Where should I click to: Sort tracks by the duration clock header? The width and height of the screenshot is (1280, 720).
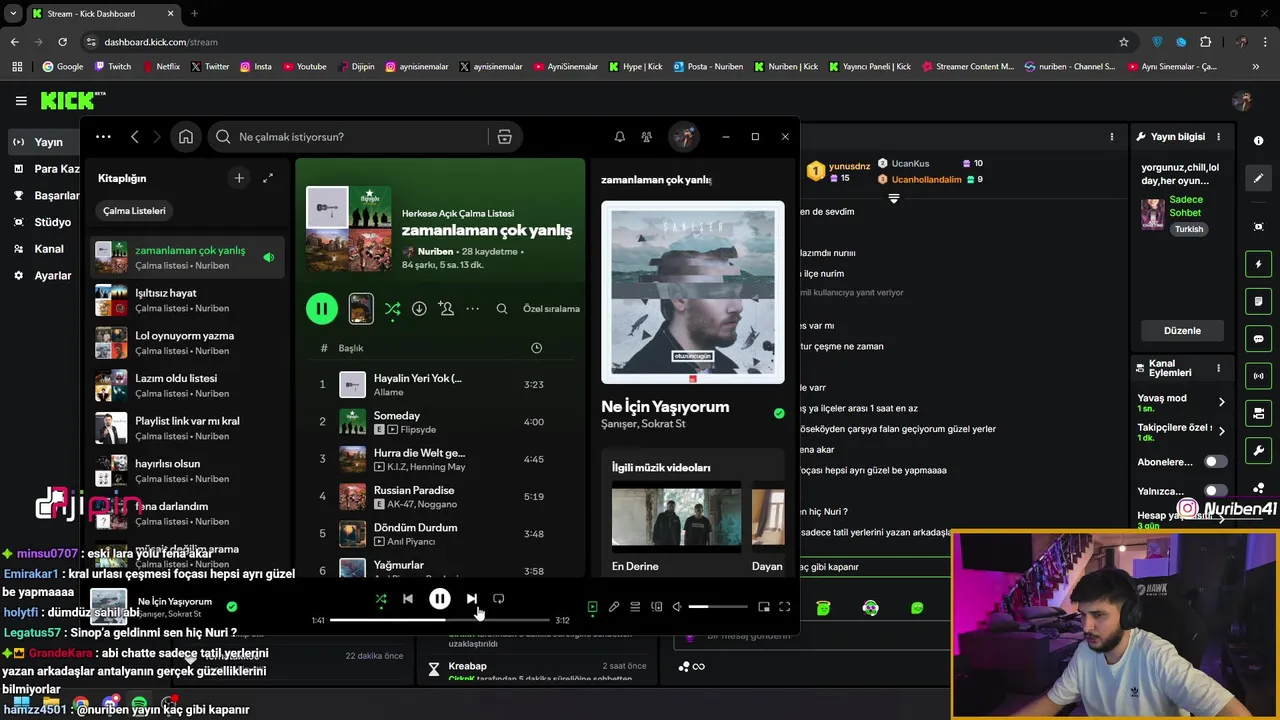[x=536, y=348]
